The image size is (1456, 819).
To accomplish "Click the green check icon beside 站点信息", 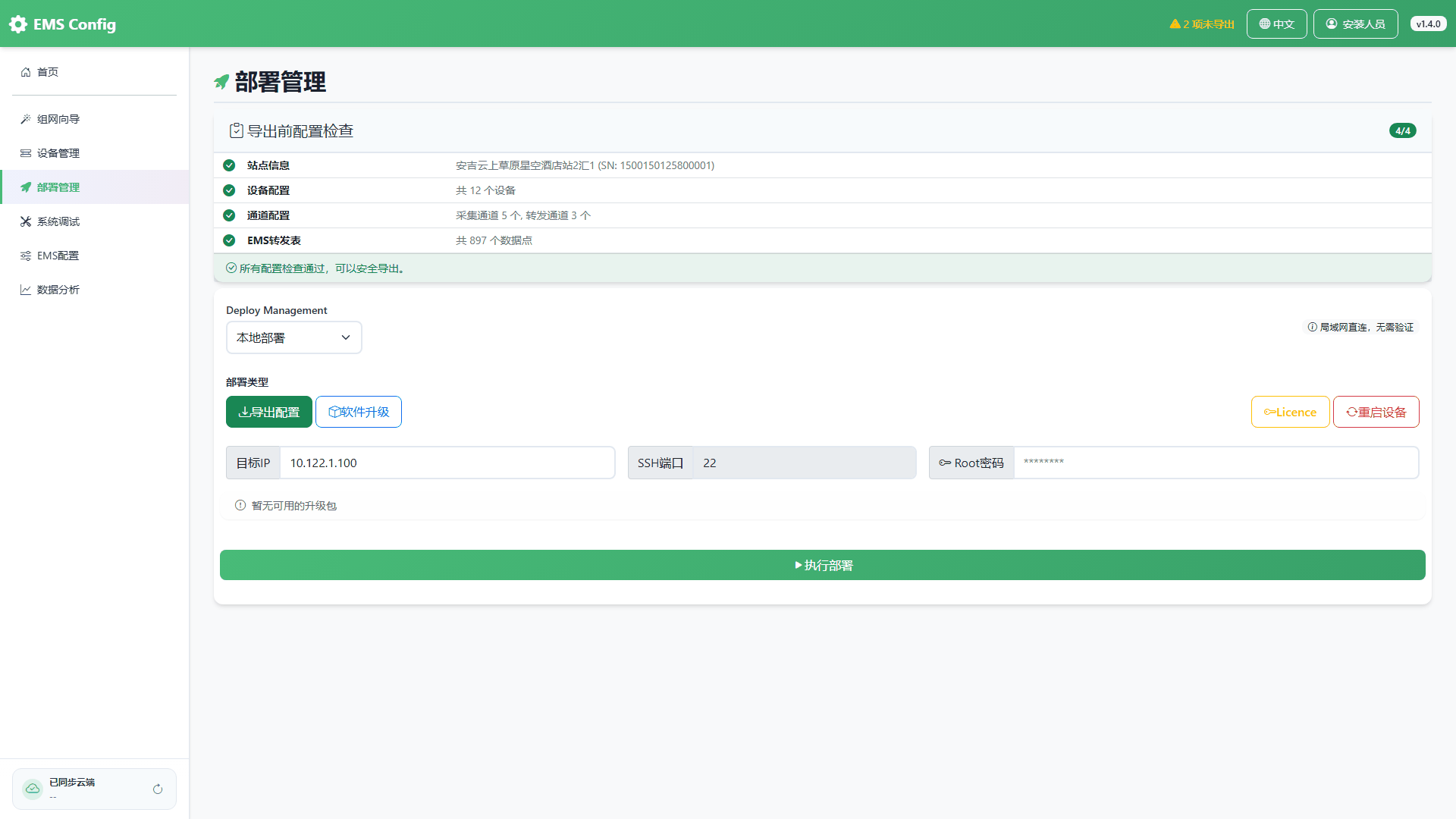I will click(229, 165).
